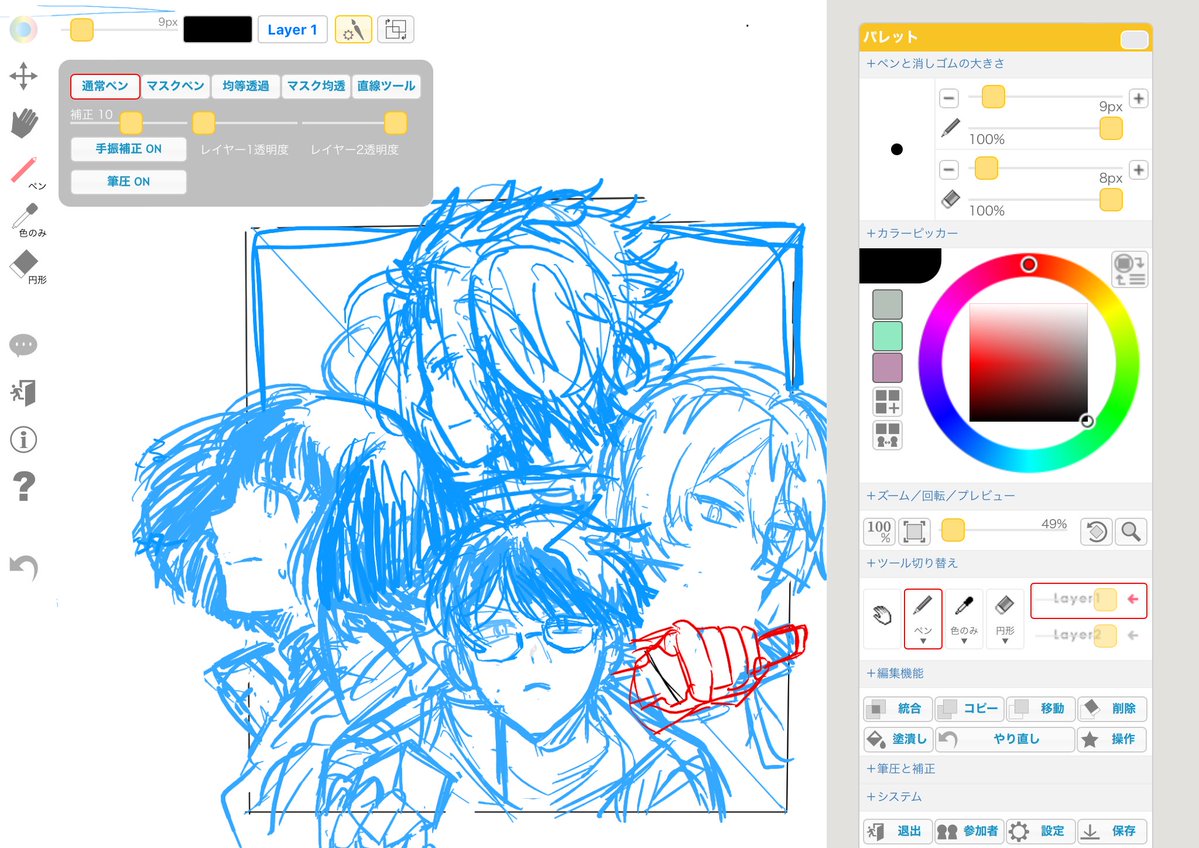
Task: Toggle 手振補正 ON off
Action: tap(128, 148)
